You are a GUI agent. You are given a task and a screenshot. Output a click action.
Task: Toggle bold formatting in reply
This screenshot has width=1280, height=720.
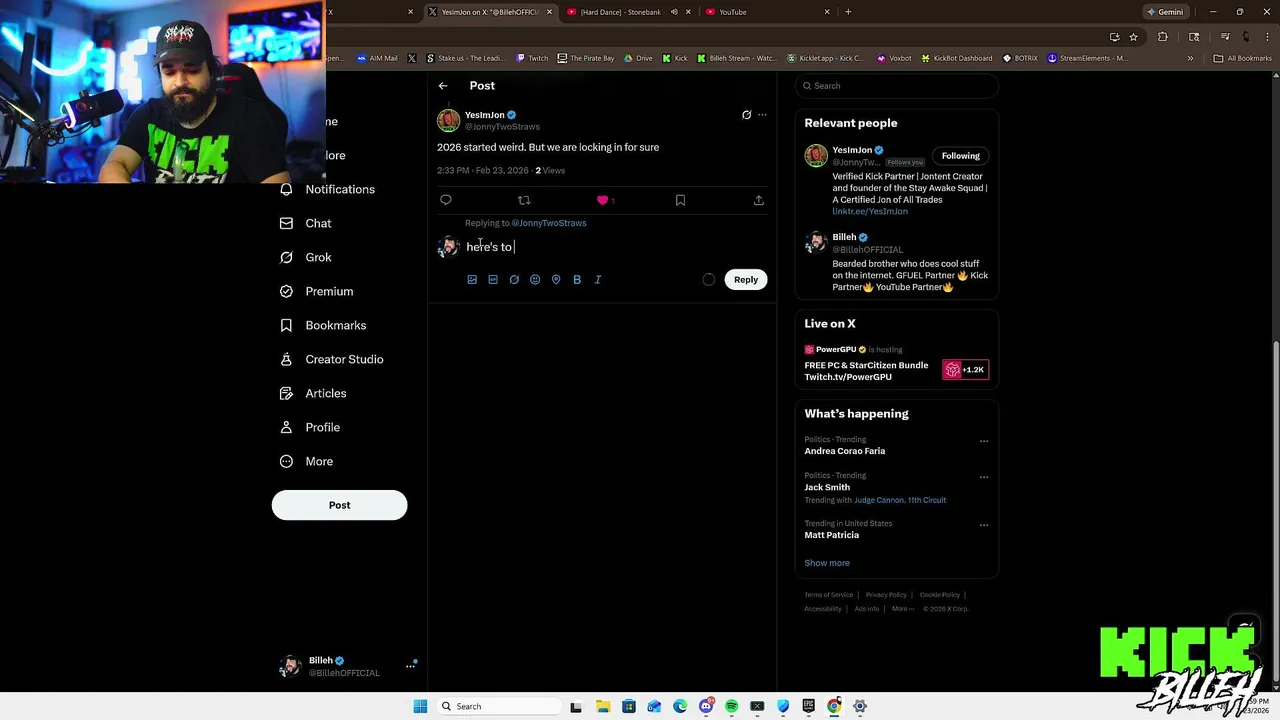(577, 280)
